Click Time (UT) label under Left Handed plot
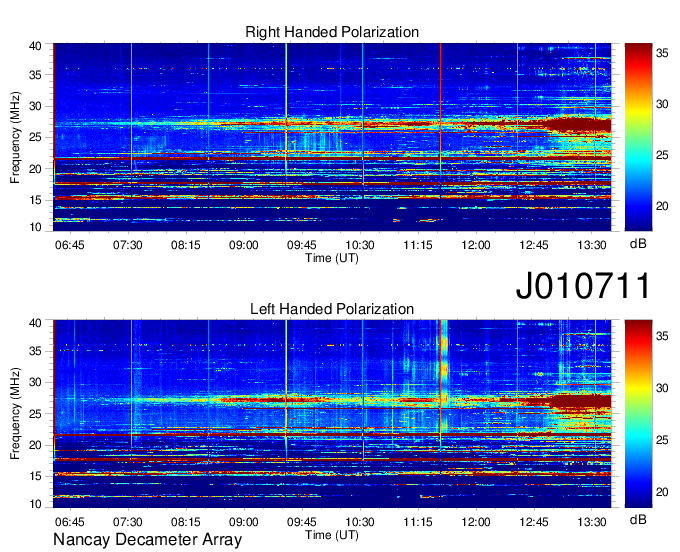680x552 pixels. 332,535
